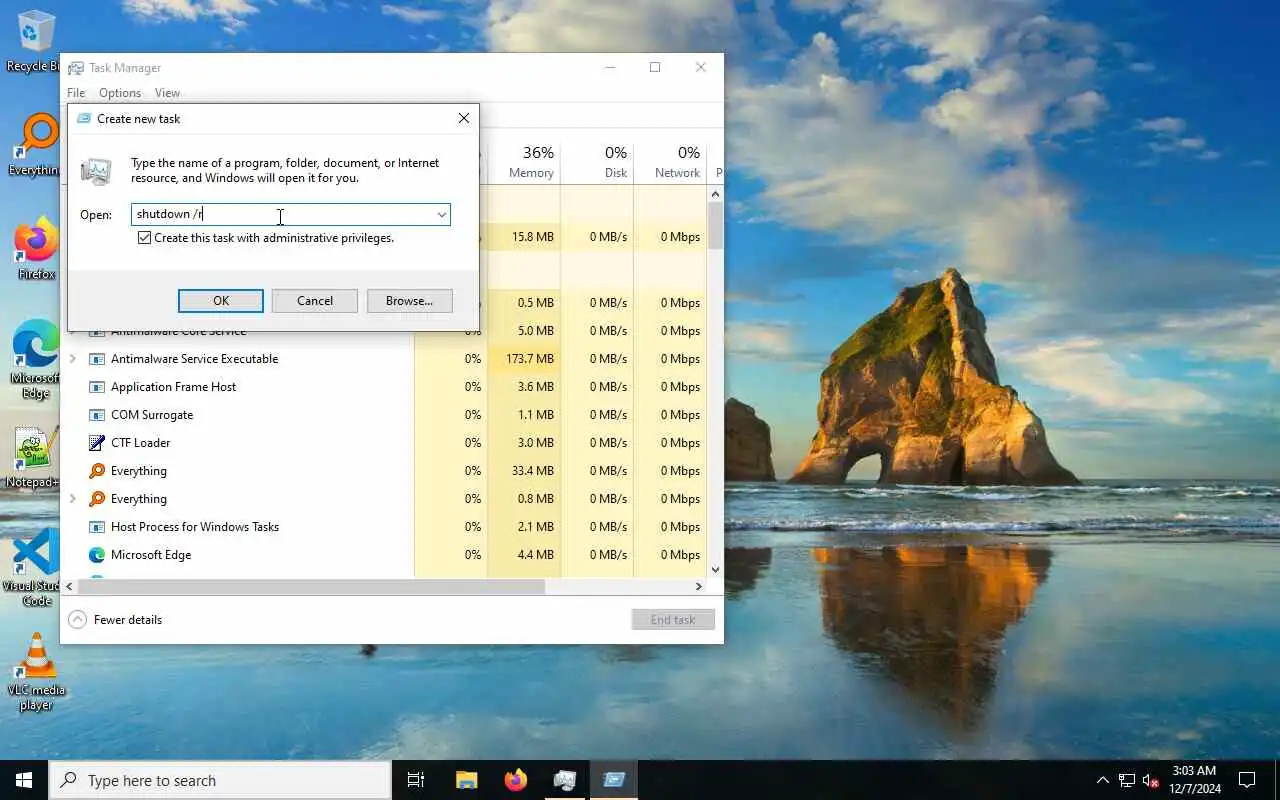Viewport: 1280px width, 800px height.
Task: Sort processes by Network column
Action: 670,163
